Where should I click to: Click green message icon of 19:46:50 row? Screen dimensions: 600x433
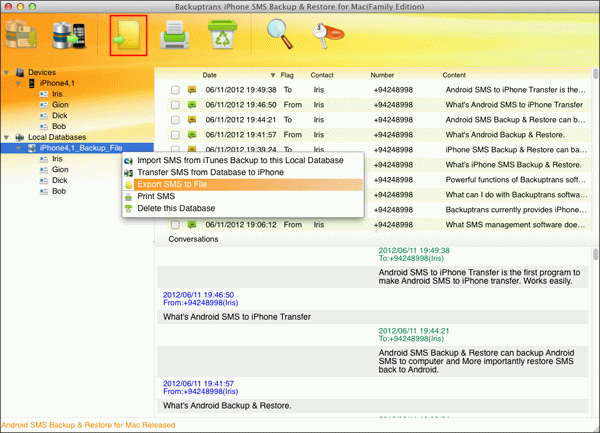point(192,105)
